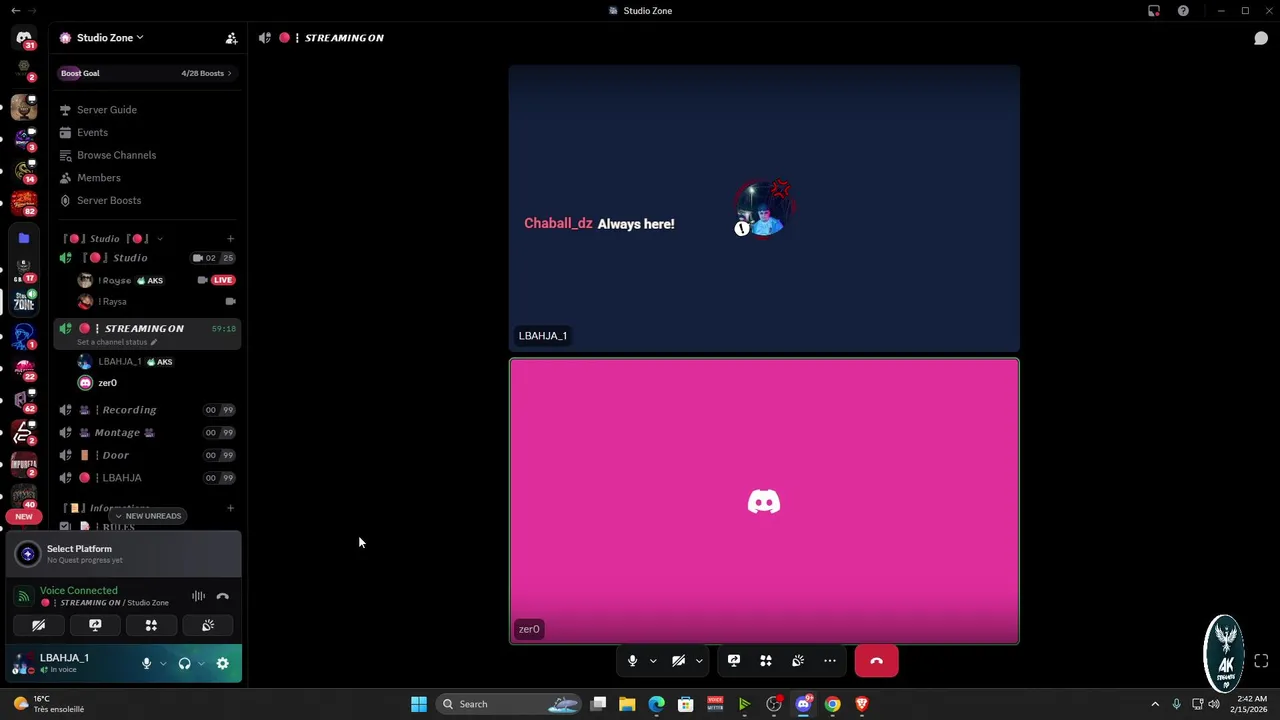This screenshot has height=720, width=1280.
Task: Open the invite people icon beside Studio Zone
Action: pos(231,38)
